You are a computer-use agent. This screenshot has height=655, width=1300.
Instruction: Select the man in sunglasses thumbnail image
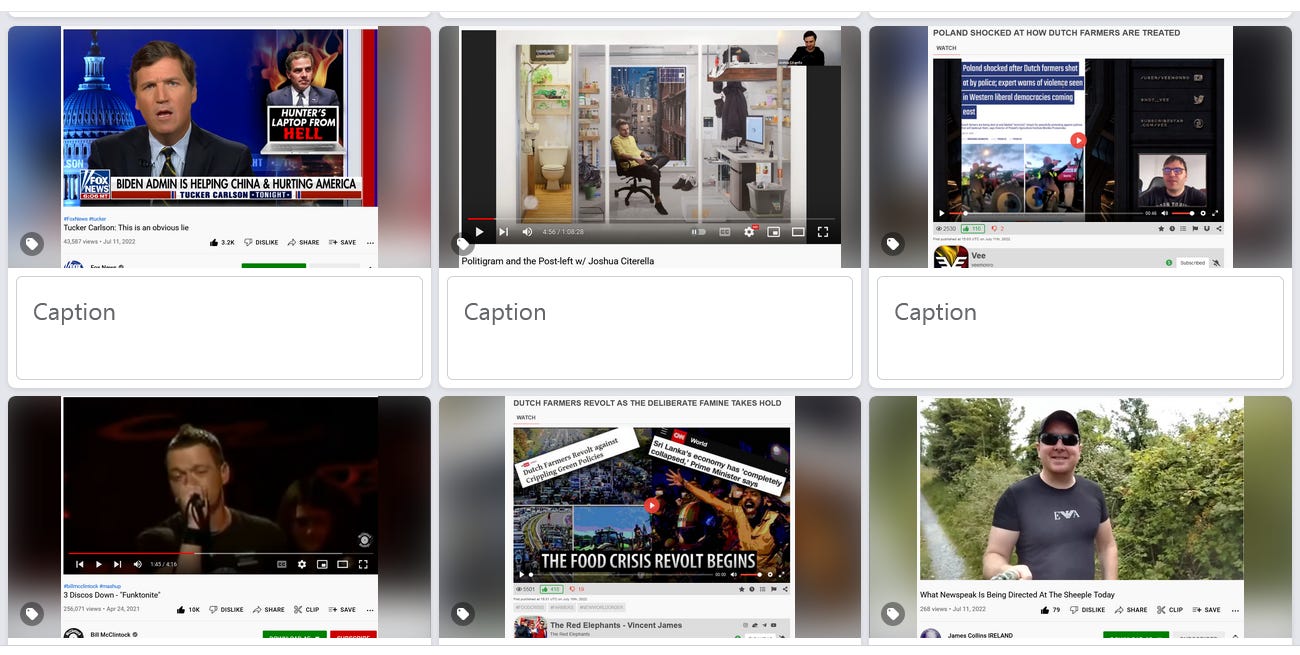point(1081,488)
